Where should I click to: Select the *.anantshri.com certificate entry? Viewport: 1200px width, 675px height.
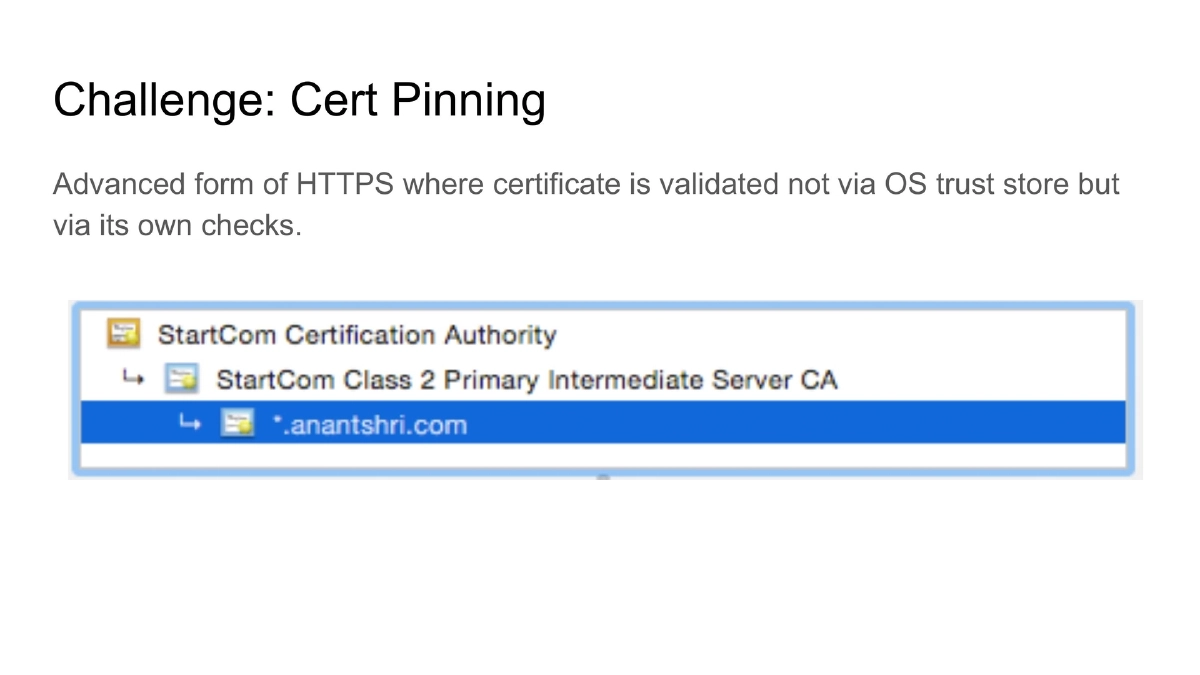point(370,425)
